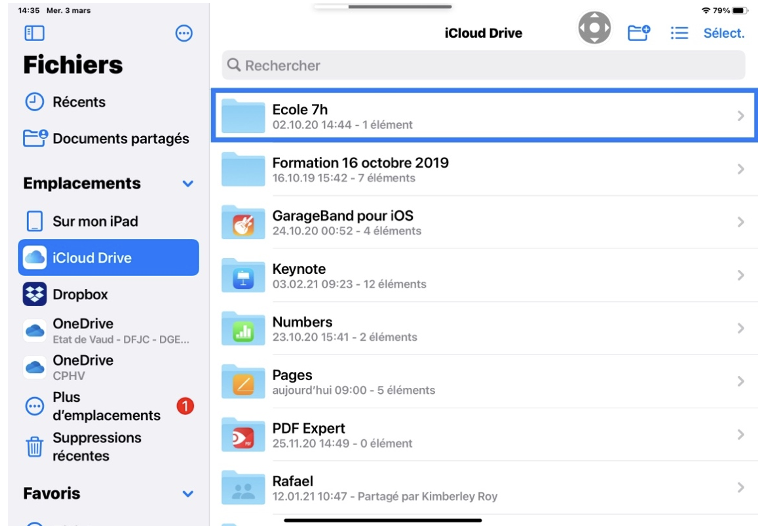The image size is (768, 526).
Task: Click "aujourd'hui 09:00 - 5 éléments" text
Action: (x=354, y=390)
